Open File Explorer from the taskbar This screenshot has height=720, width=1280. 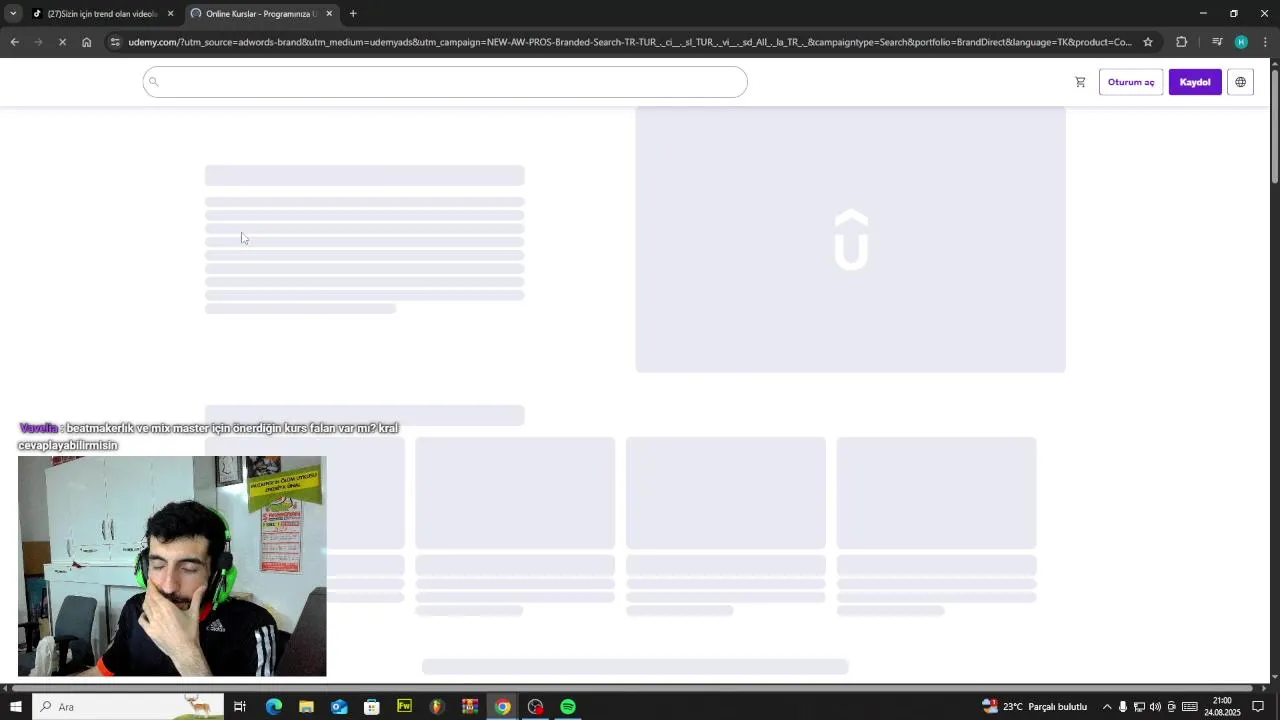(x=306, y=707)
